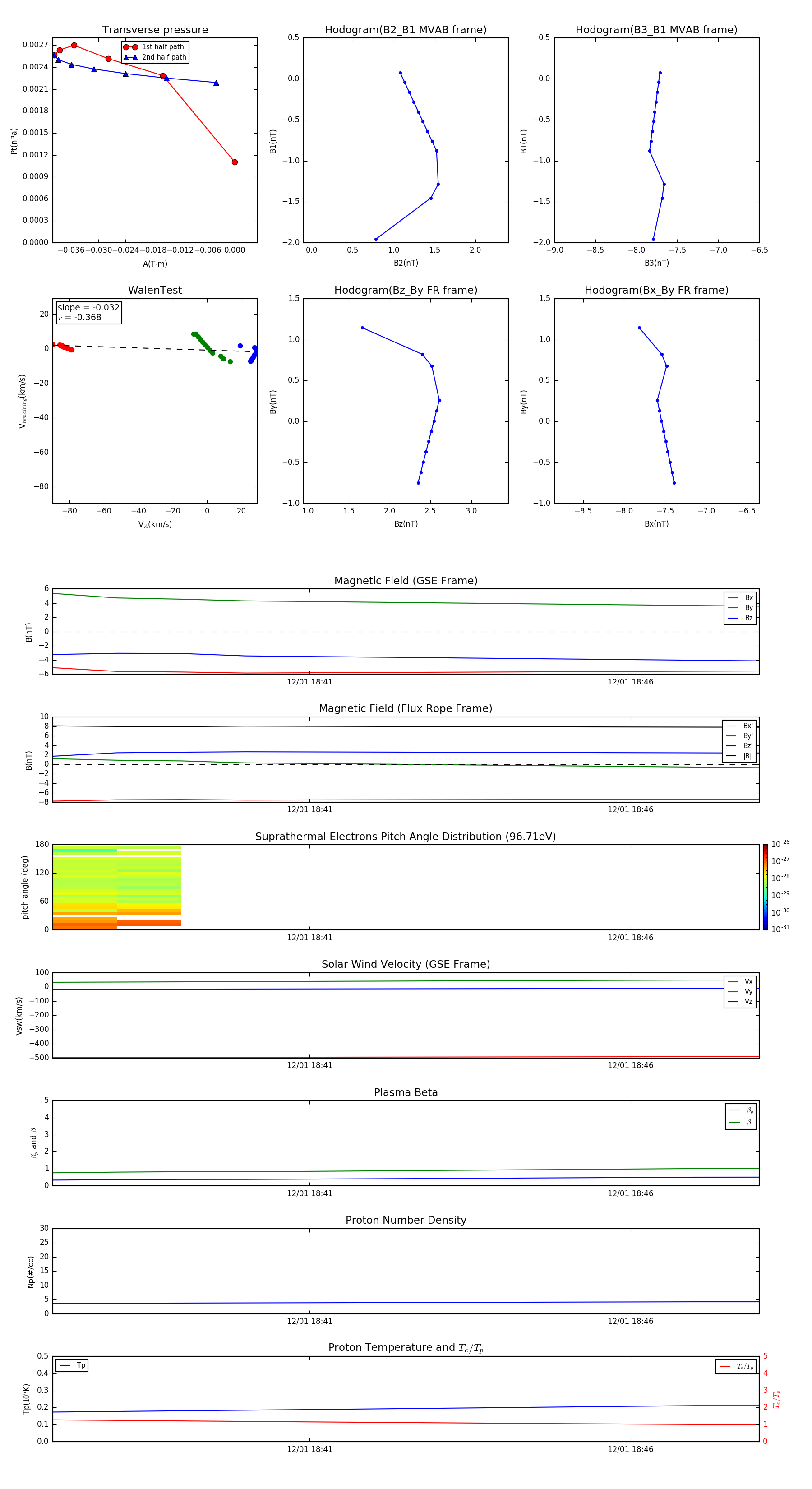
Task: Click the 'Magnetic Field (Flux Rope Frame)' title
Action: 406,709
